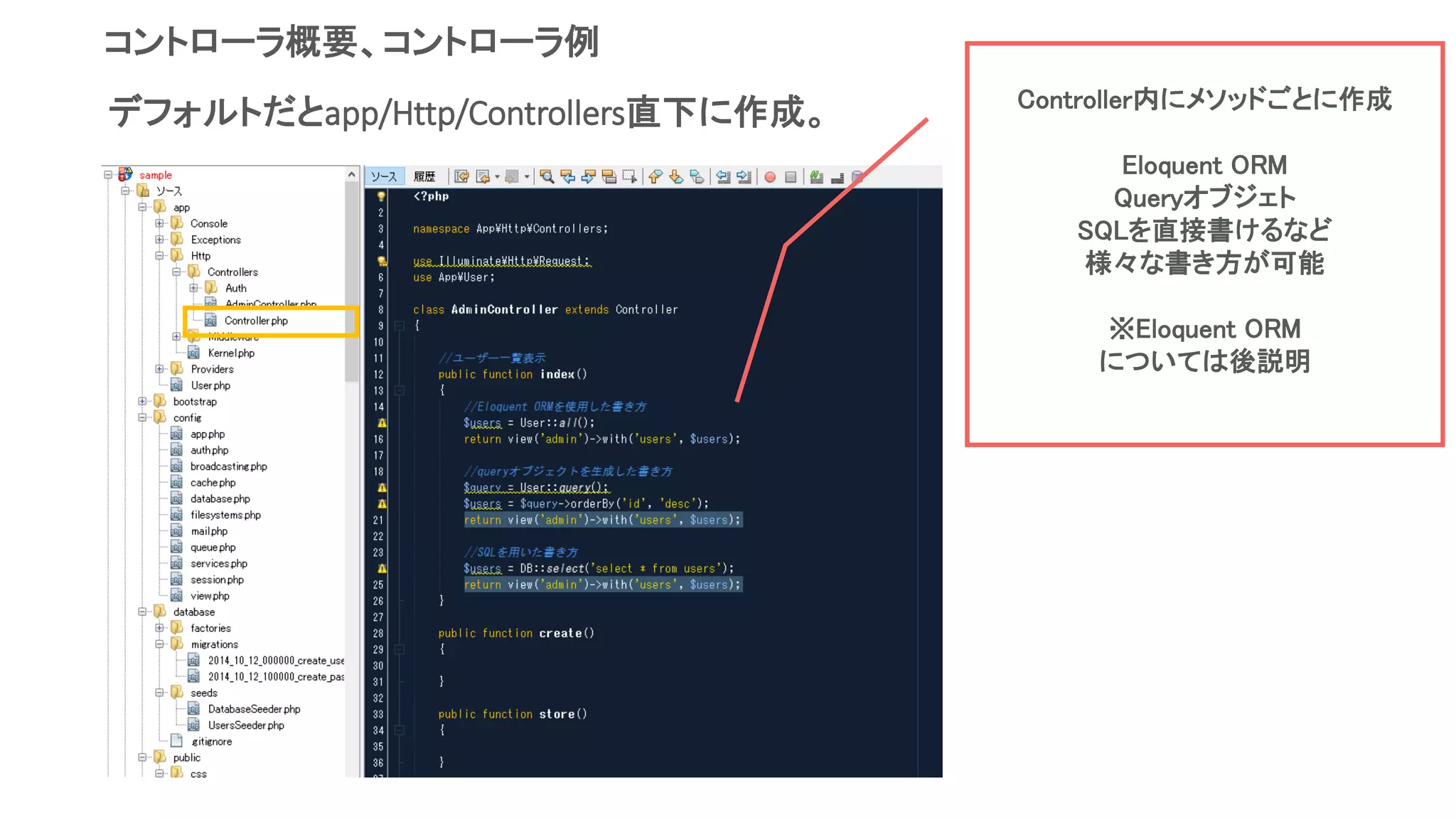Click the go back navigation icon
Image resolution: width=1456 pixels, height=819 pixels.
[x=483, y=176]
